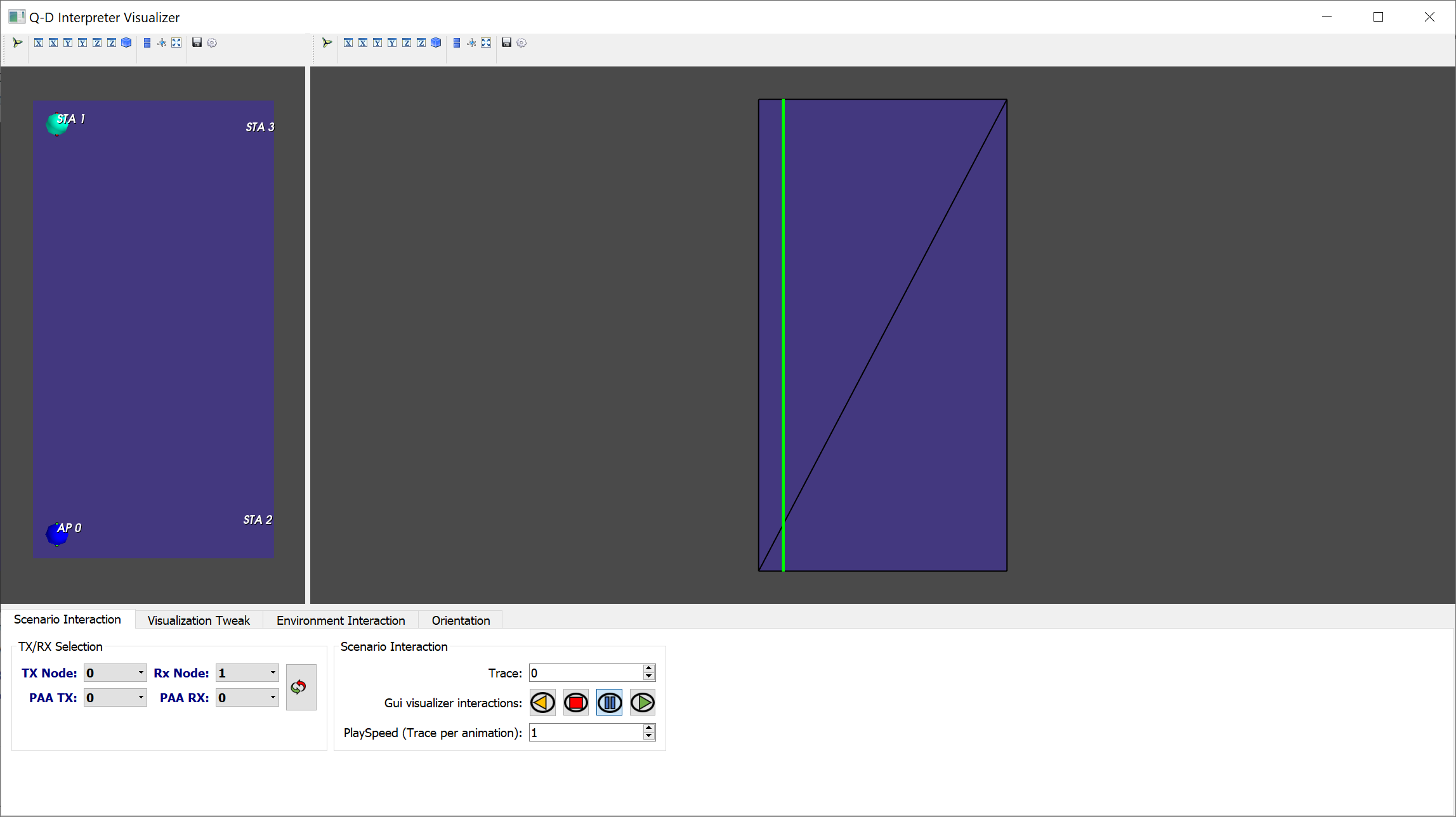Screen dimensions: 1456x817
Task: Click isometric cube view in left toolbar
Action: pyautogui.click(x=126, y=42)
